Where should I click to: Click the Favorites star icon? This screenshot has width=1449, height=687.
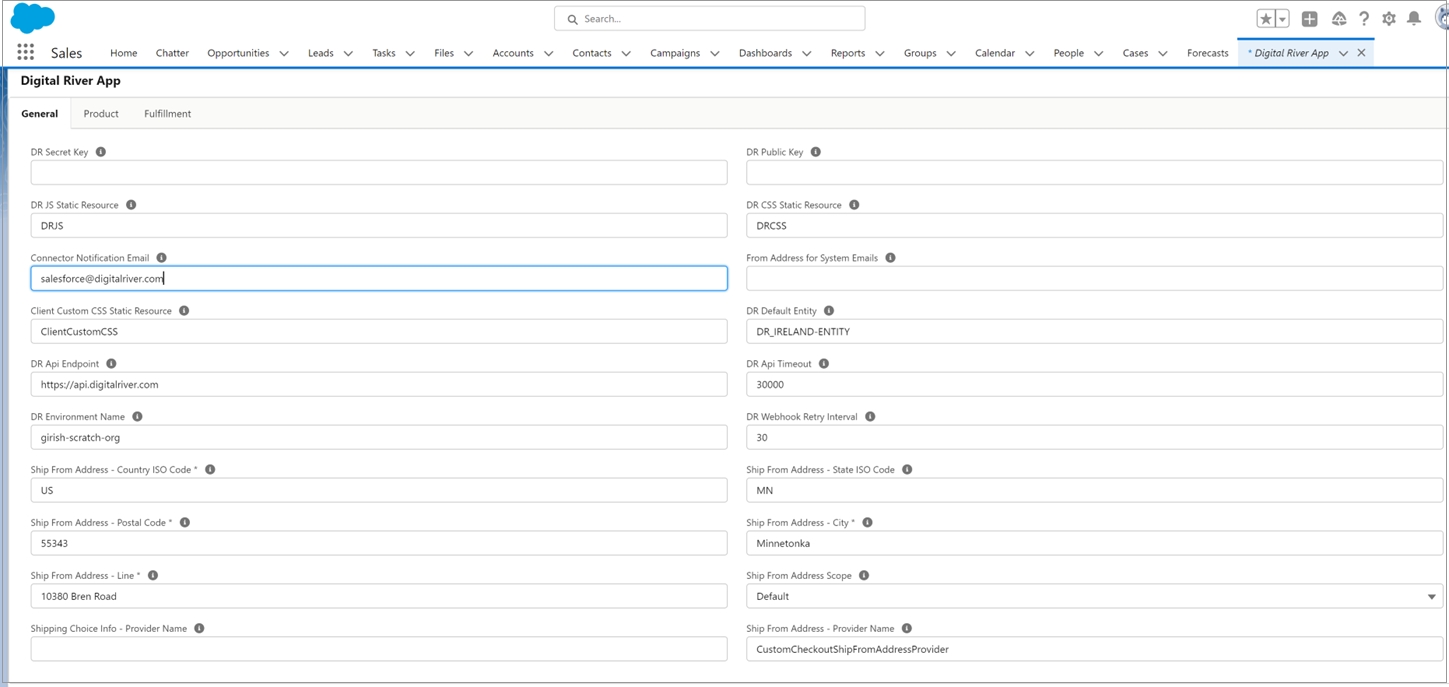point(1266,19)
